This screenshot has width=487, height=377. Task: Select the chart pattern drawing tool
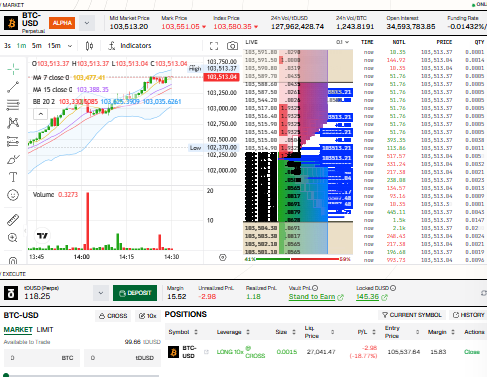click(x=13, y=123)
